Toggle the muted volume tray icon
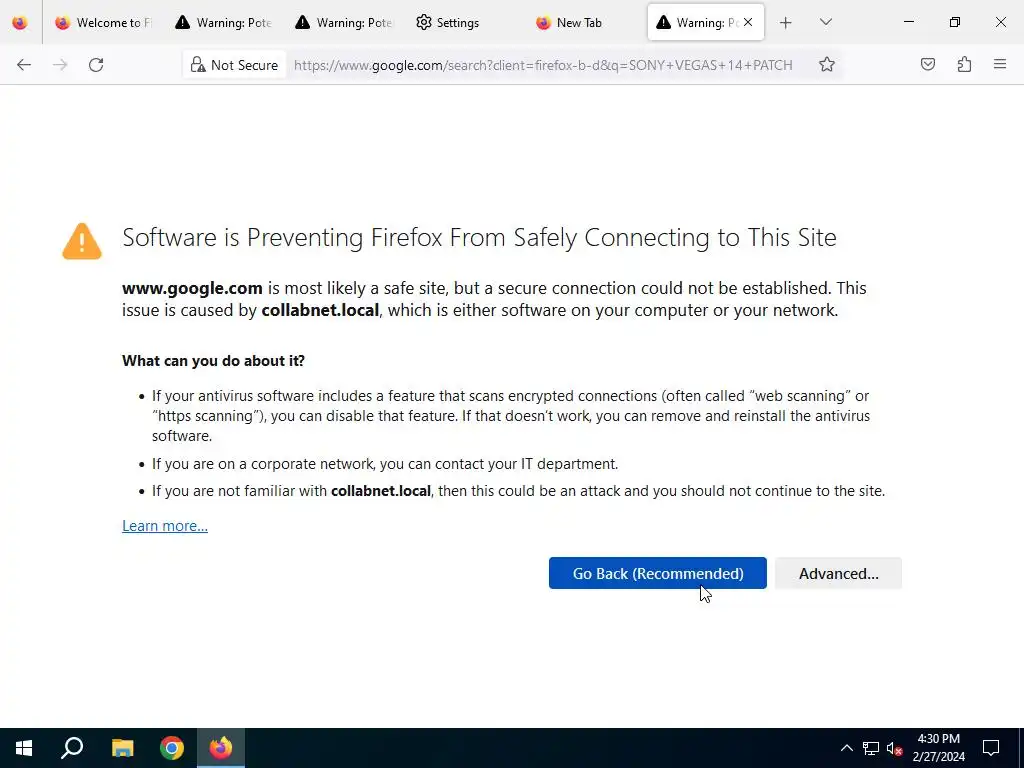This screenshot has height=768, width=1024. pyautogui.click(x=895, y=748)
